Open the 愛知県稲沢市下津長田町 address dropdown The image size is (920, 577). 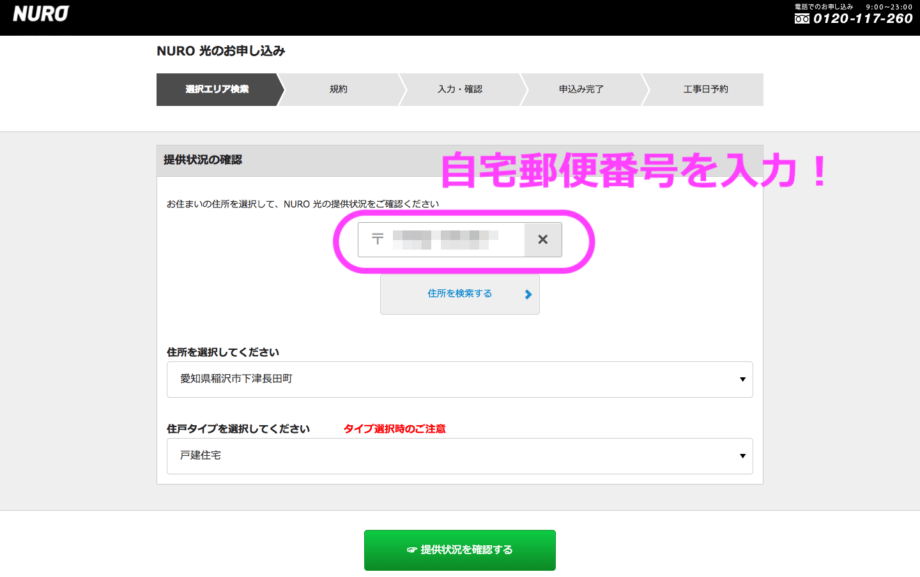point(459,379)
